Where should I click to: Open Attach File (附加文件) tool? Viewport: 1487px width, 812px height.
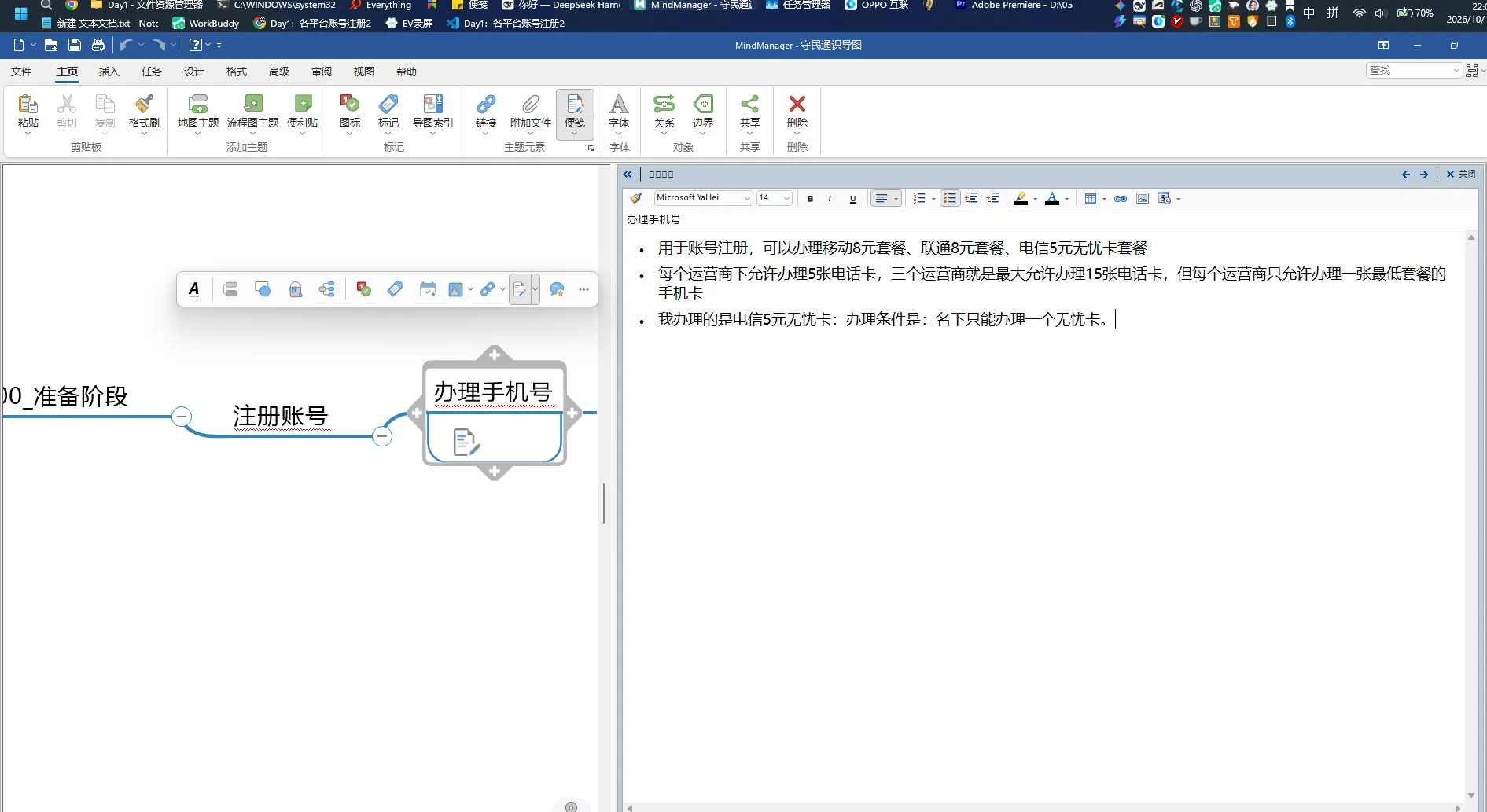(530, 111)
